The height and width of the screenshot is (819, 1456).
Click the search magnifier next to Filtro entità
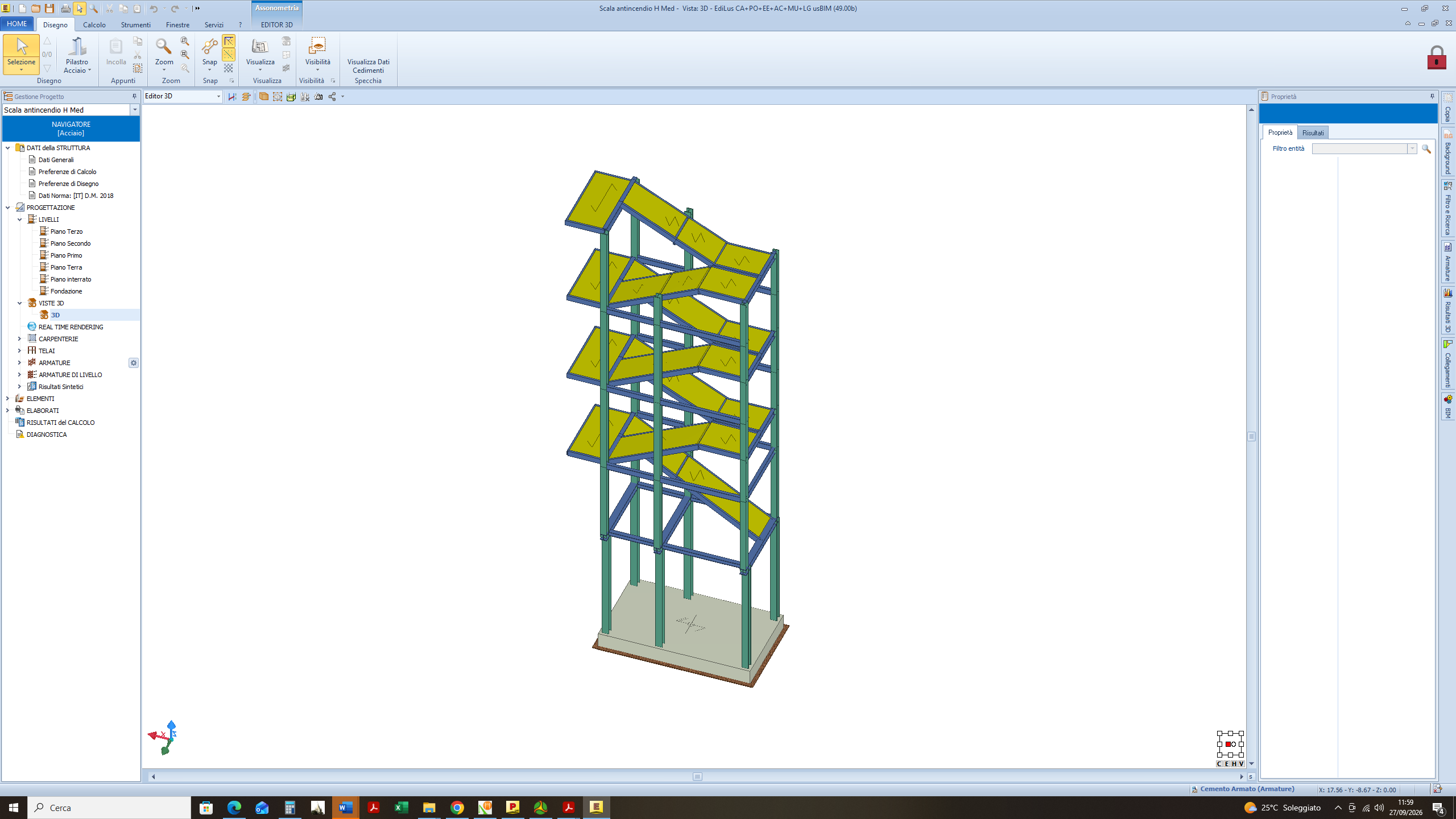[x=1426, y=148]
